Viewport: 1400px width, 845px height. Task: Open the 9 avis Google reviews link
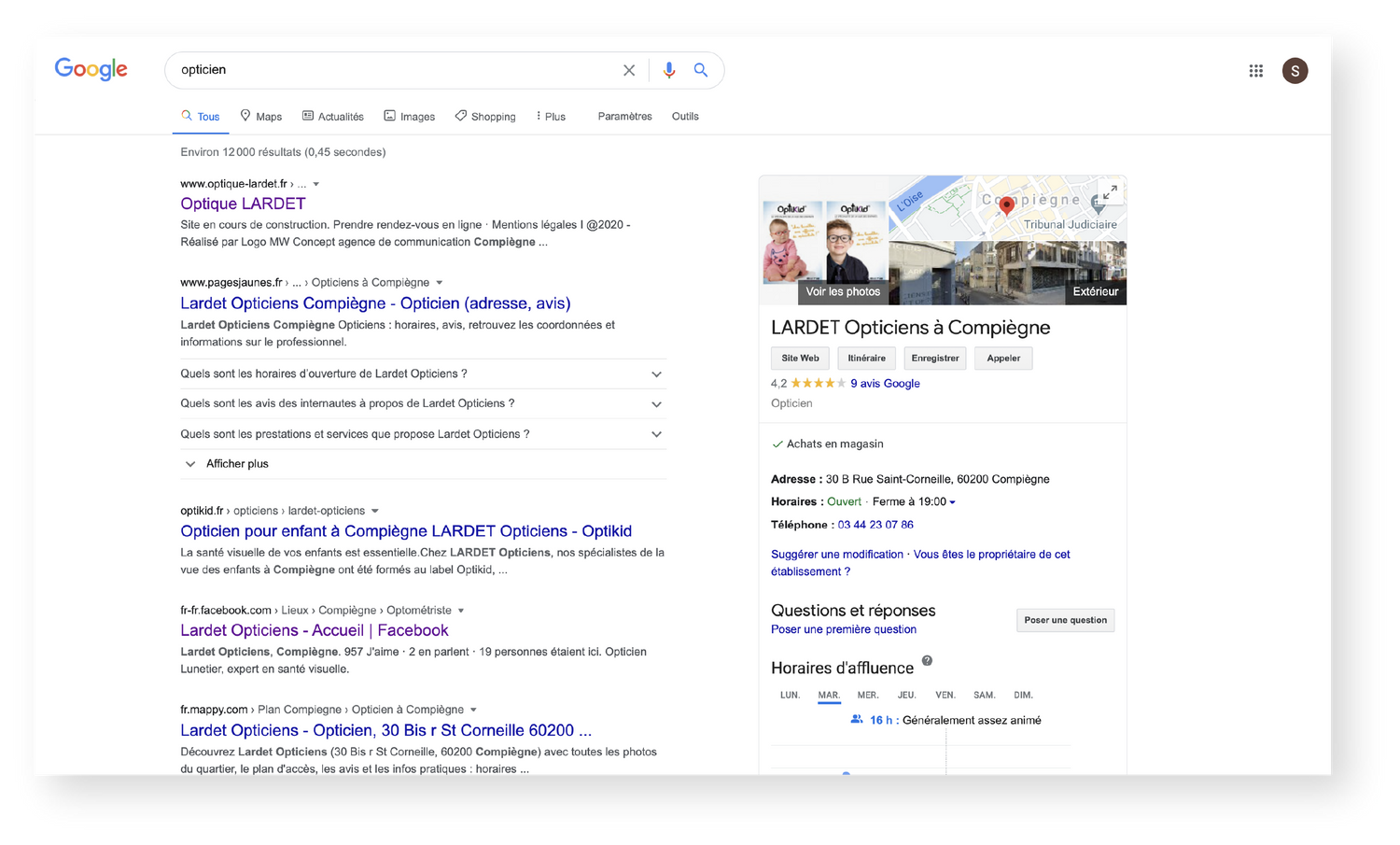885,384
